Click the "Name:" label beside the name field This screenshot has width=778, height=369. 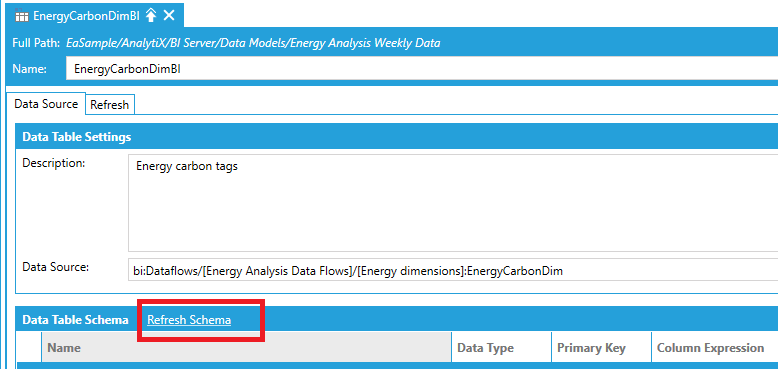point(29,69)
